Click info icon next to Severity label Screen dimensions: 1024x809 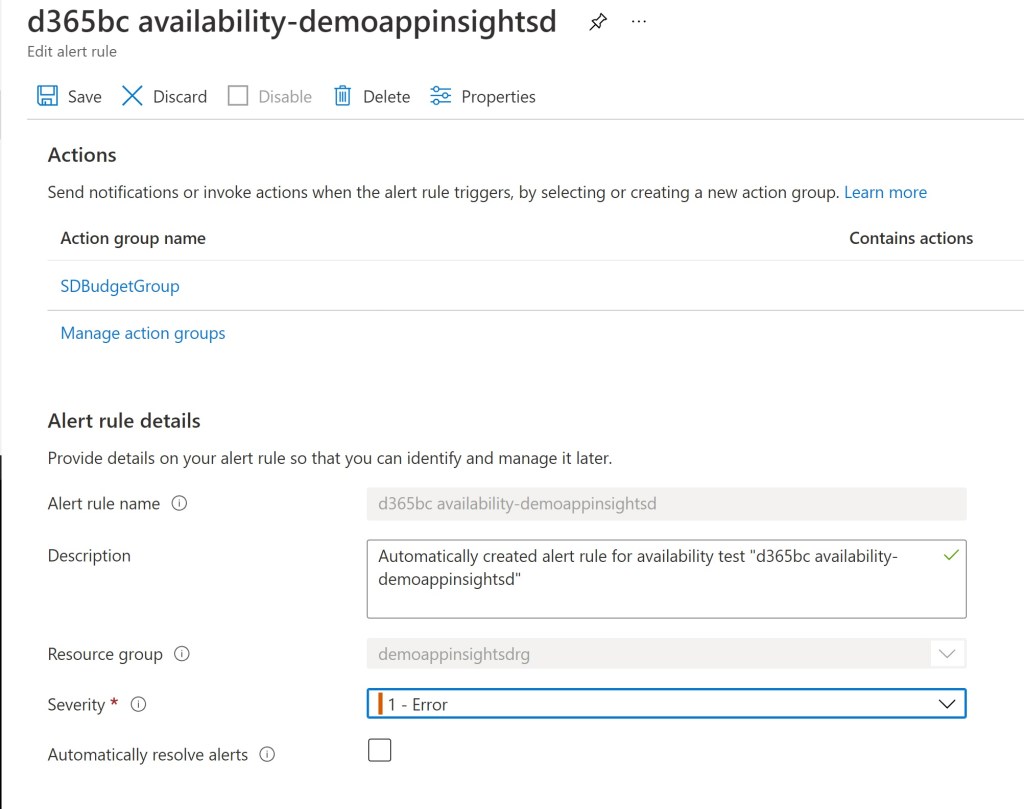(x=139, y=705)
